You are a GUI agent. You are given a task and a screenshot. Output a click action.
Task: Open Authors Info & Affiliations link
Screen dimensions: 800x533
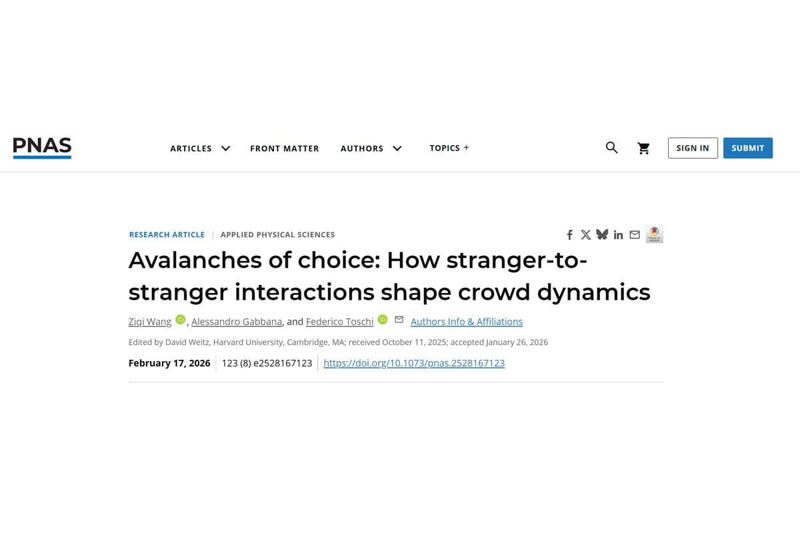[467, 322]
